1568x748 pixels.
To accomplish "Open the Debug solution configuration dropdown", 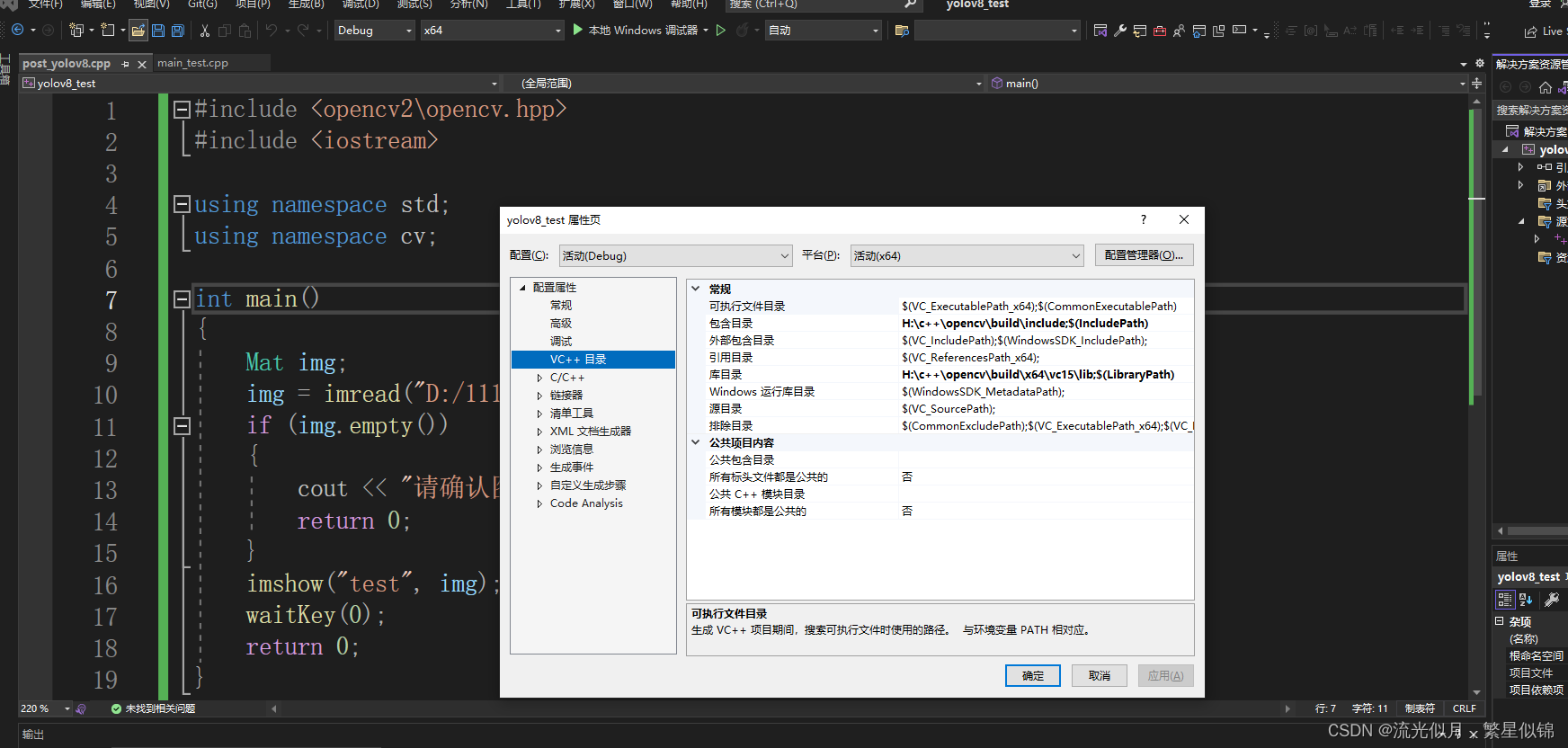I will point(375,31).
